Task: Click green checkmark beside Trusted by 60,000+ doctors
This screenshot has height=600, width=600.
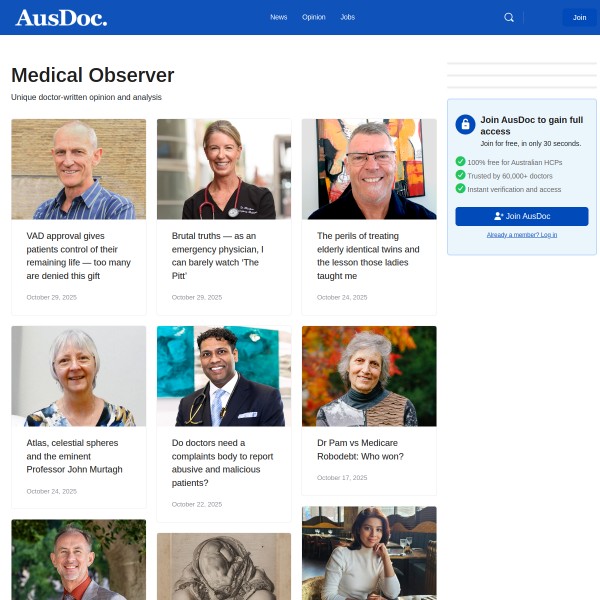Action: click(460, 175)
